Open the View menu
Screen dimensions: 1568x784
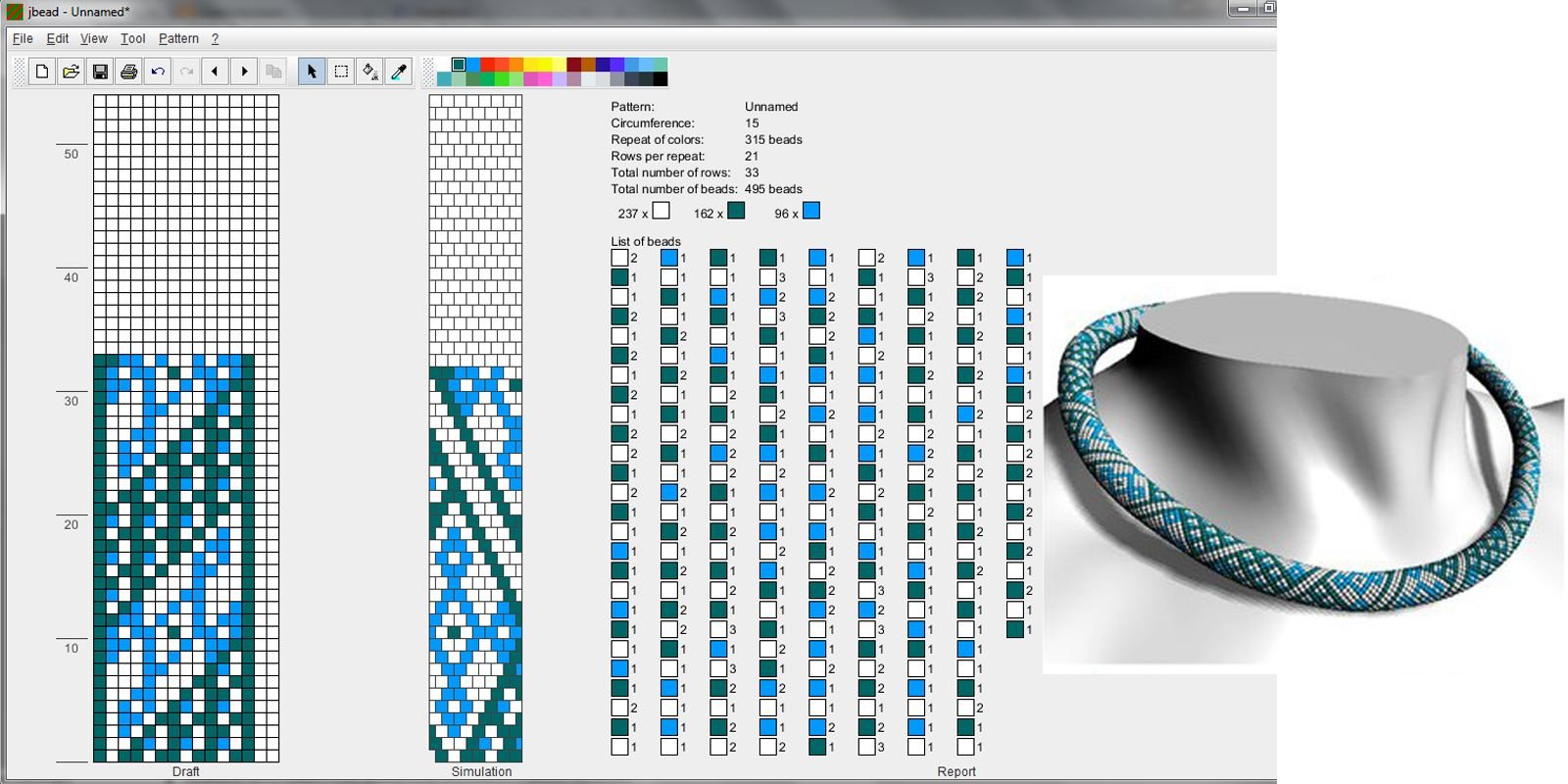point(93,38)
